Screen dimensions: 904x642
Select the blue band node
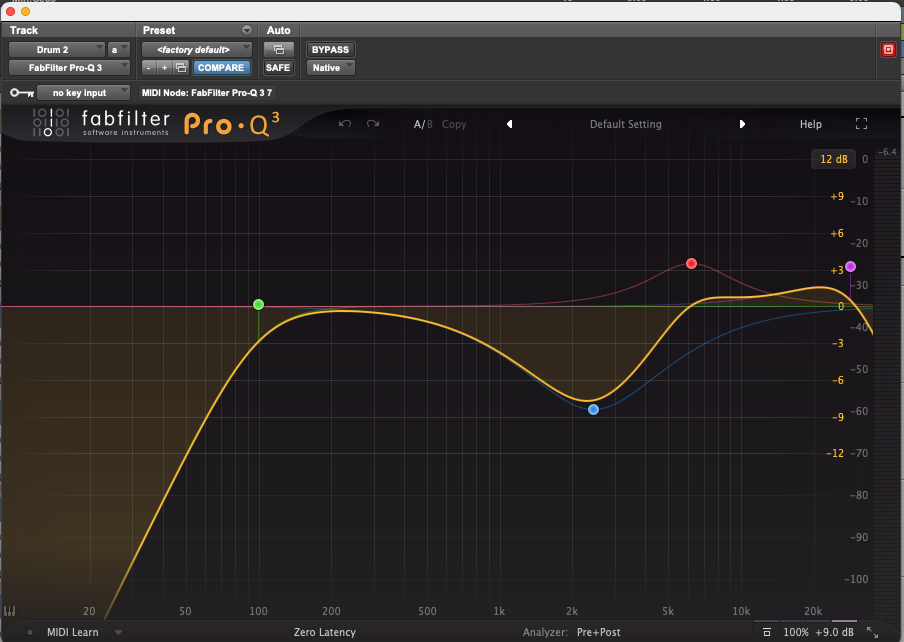(593, 410)
